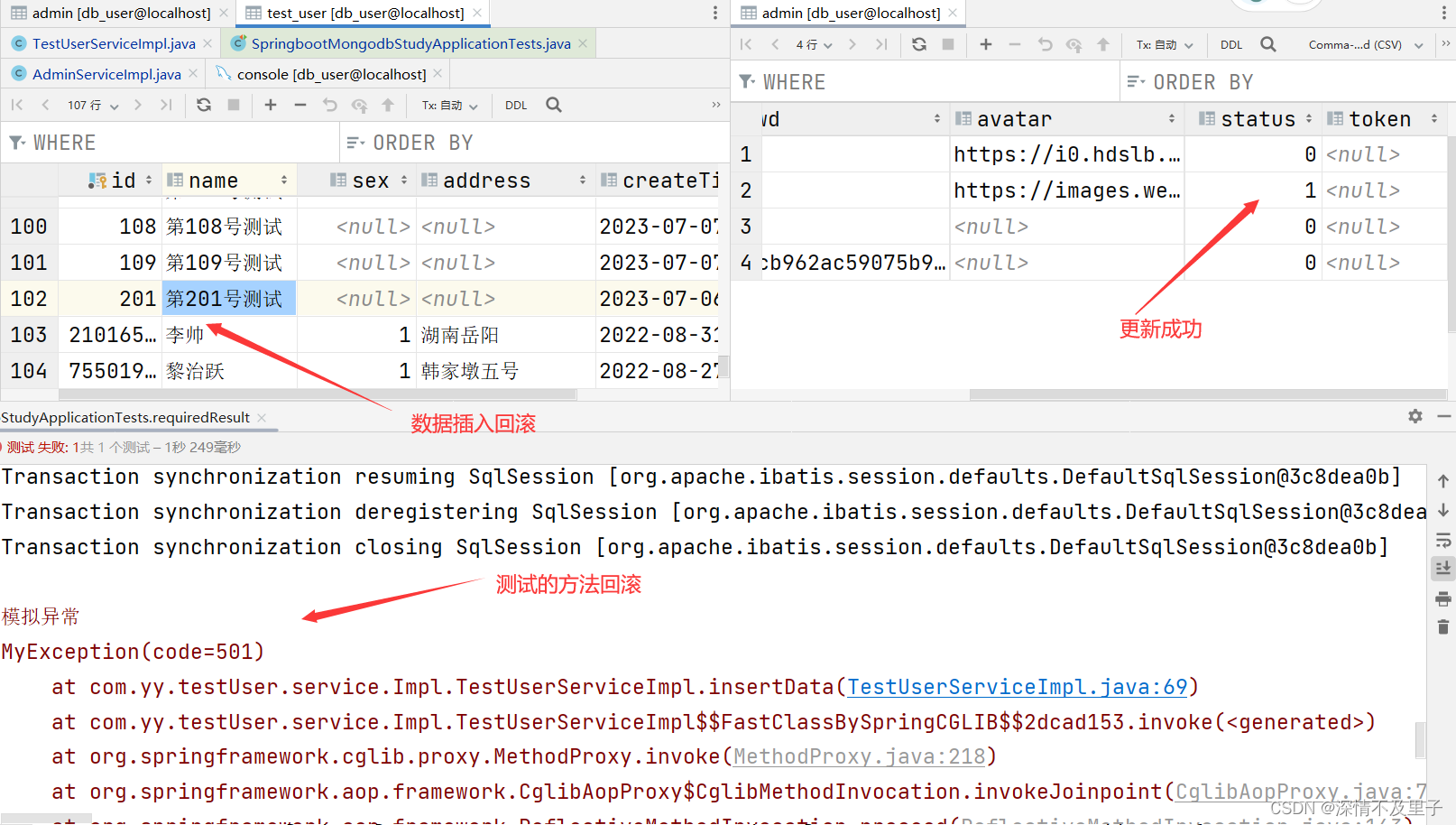Toggle soft-wrap in the console output
Image resolution: width=1456 pixels, height=825 pixels.
(1443, 540)
